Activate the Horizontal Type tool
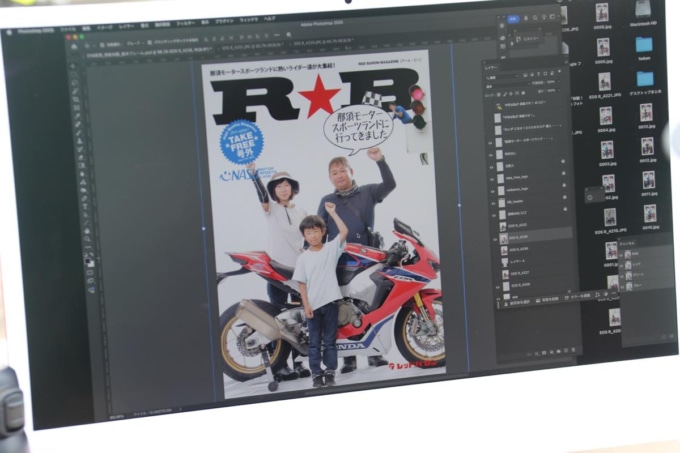 point(84,208)
